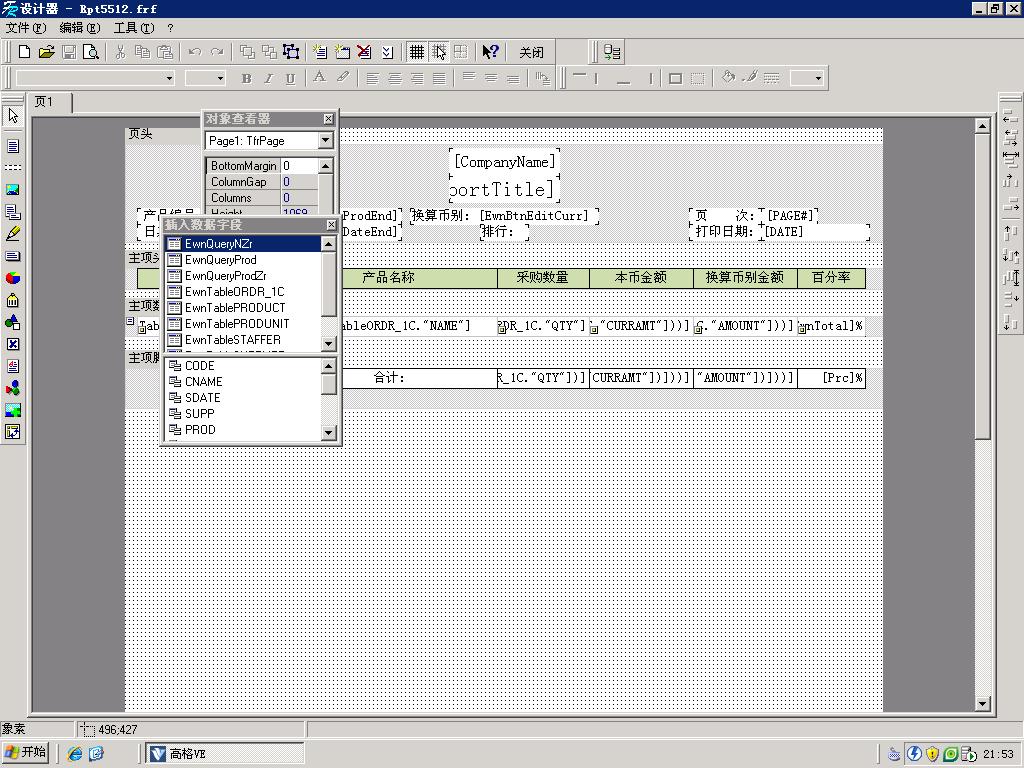
Task: Select the pie chart object tool
Action: pos(13,278)
